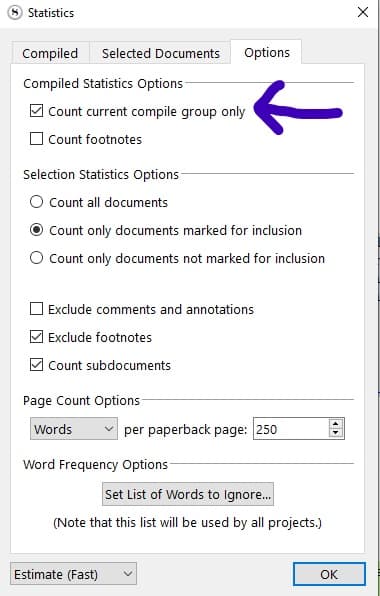The height and width of the screenshot is (596, 380).
Task: Open the Selected Documents tab
Action: (160, 53)
